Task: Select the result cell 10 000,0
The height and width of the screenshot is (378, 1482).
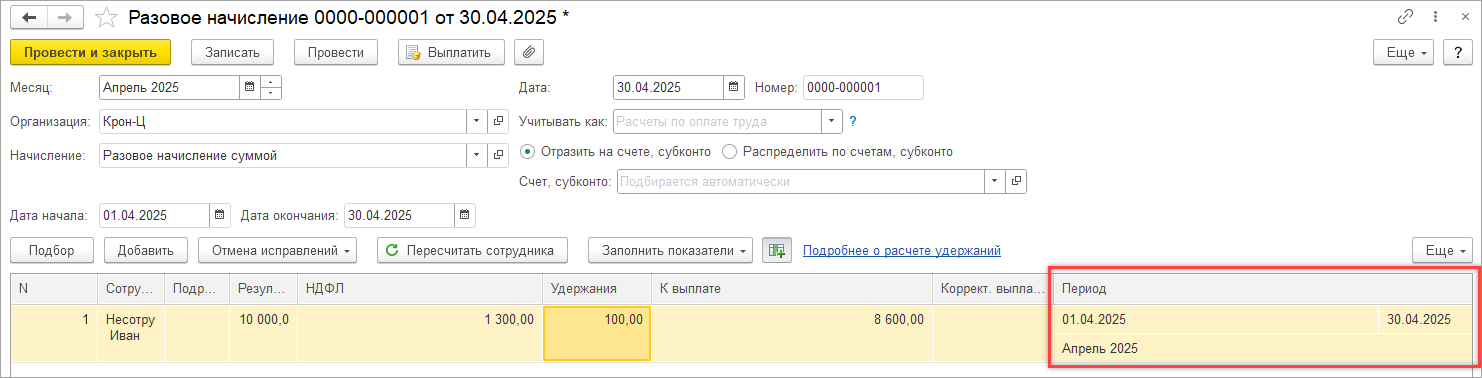Action: [263, 333]
